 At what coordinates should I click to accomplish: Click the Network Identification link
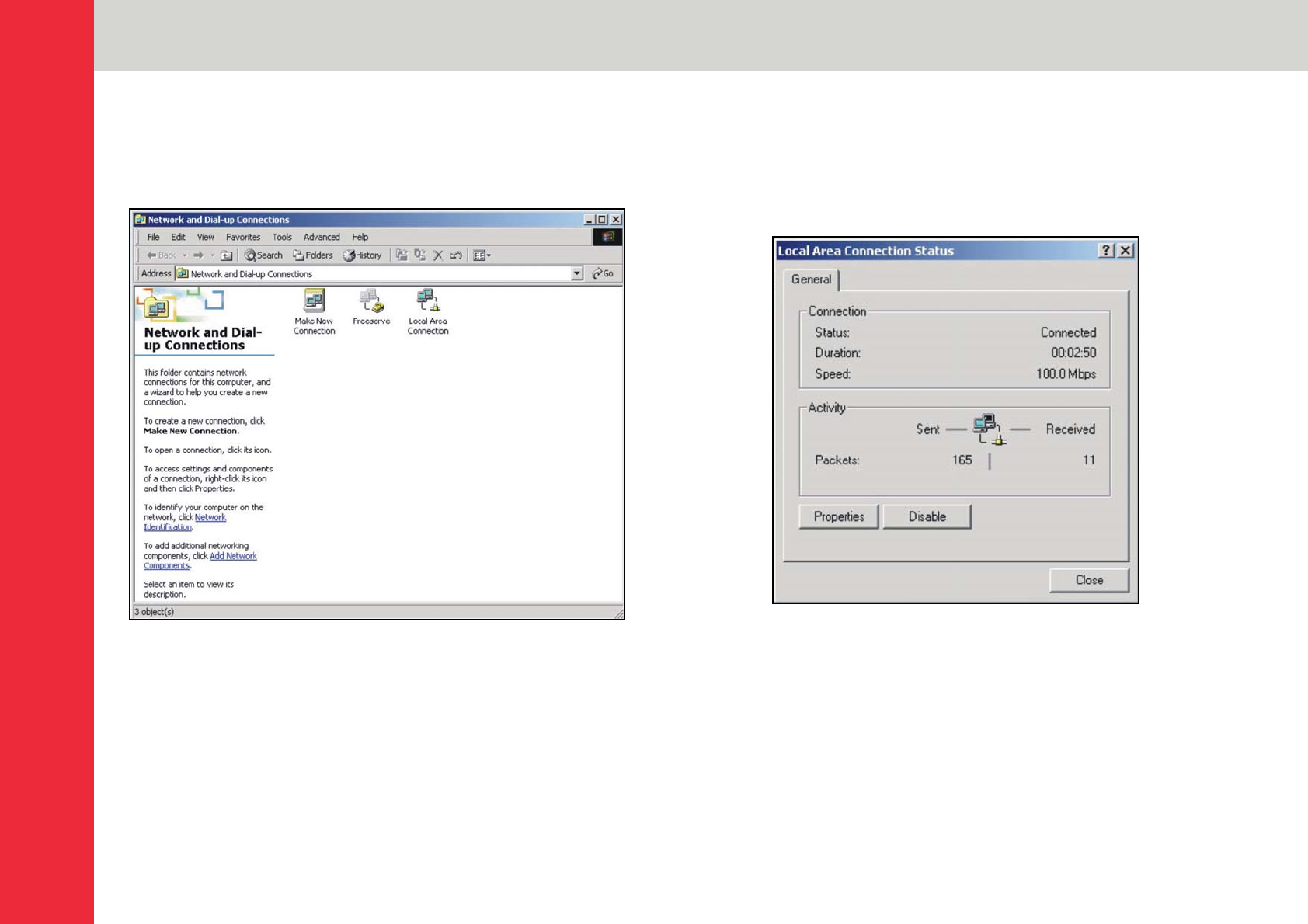coord(185,522)
